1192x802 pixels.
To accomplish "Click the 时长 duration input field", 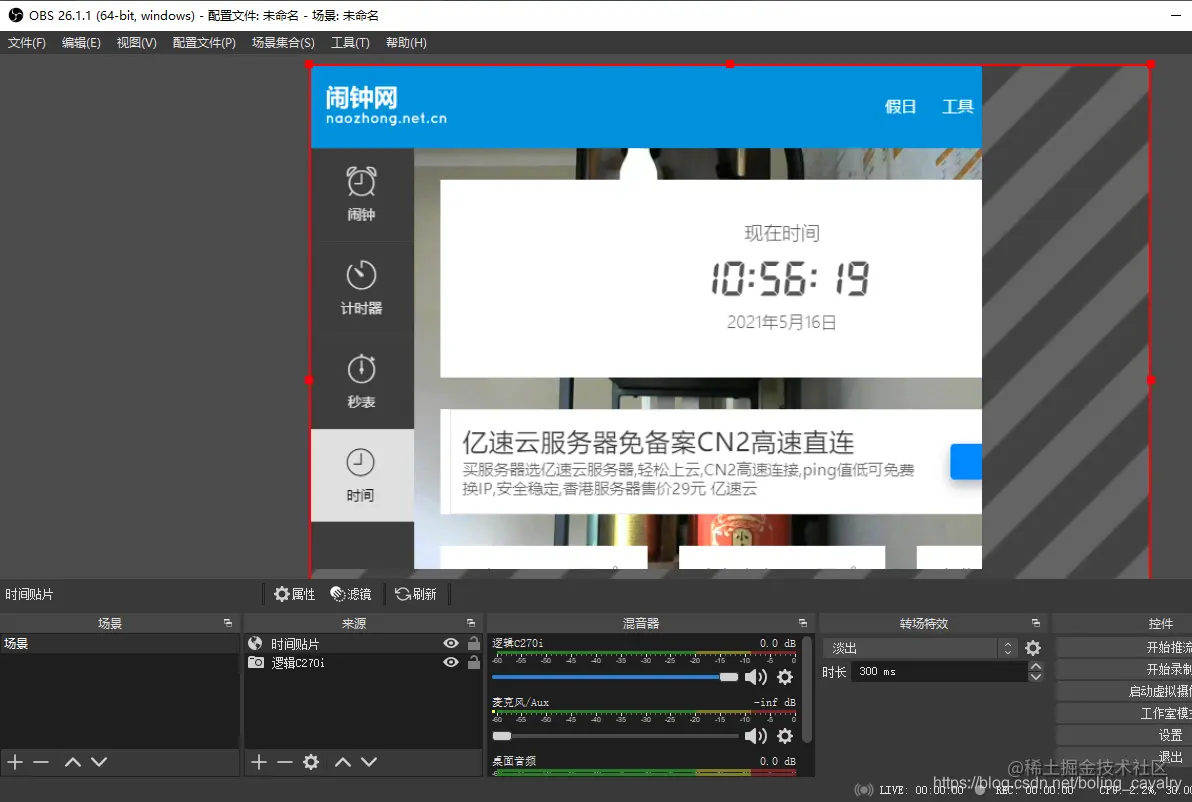I will coord(940,671).
